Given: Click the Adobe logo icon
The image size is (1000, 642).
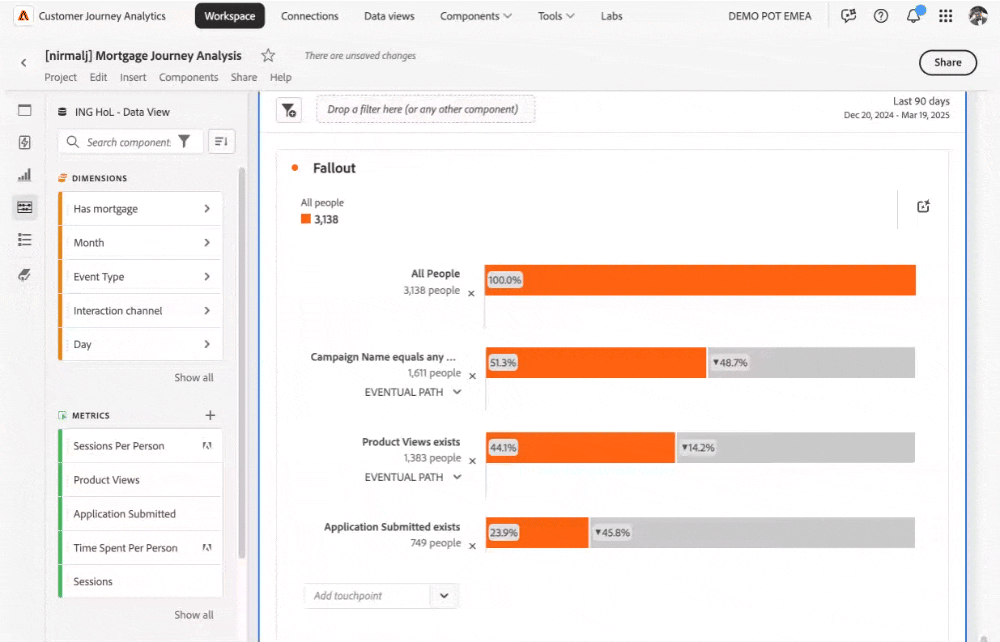Looking at the screenshot, I should [24, 16].
